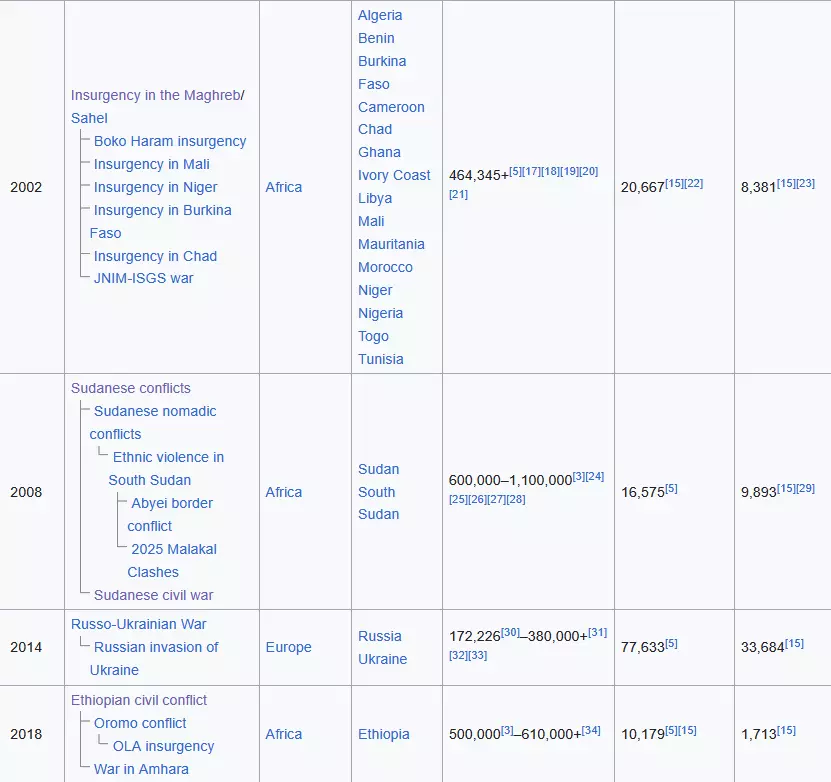Image resolution: width=831 pixels, height=782 pixels.
Task: Follow the Mauritania country link
Action: (391, 244)
